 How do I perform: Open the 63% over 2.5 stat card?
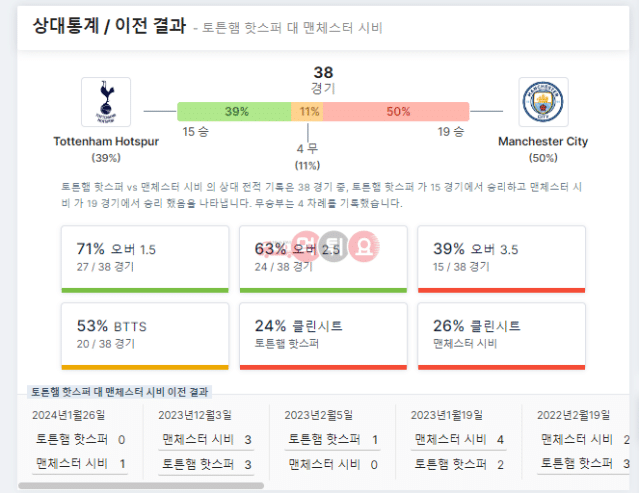pyautogui.click(x=323, y=259)
